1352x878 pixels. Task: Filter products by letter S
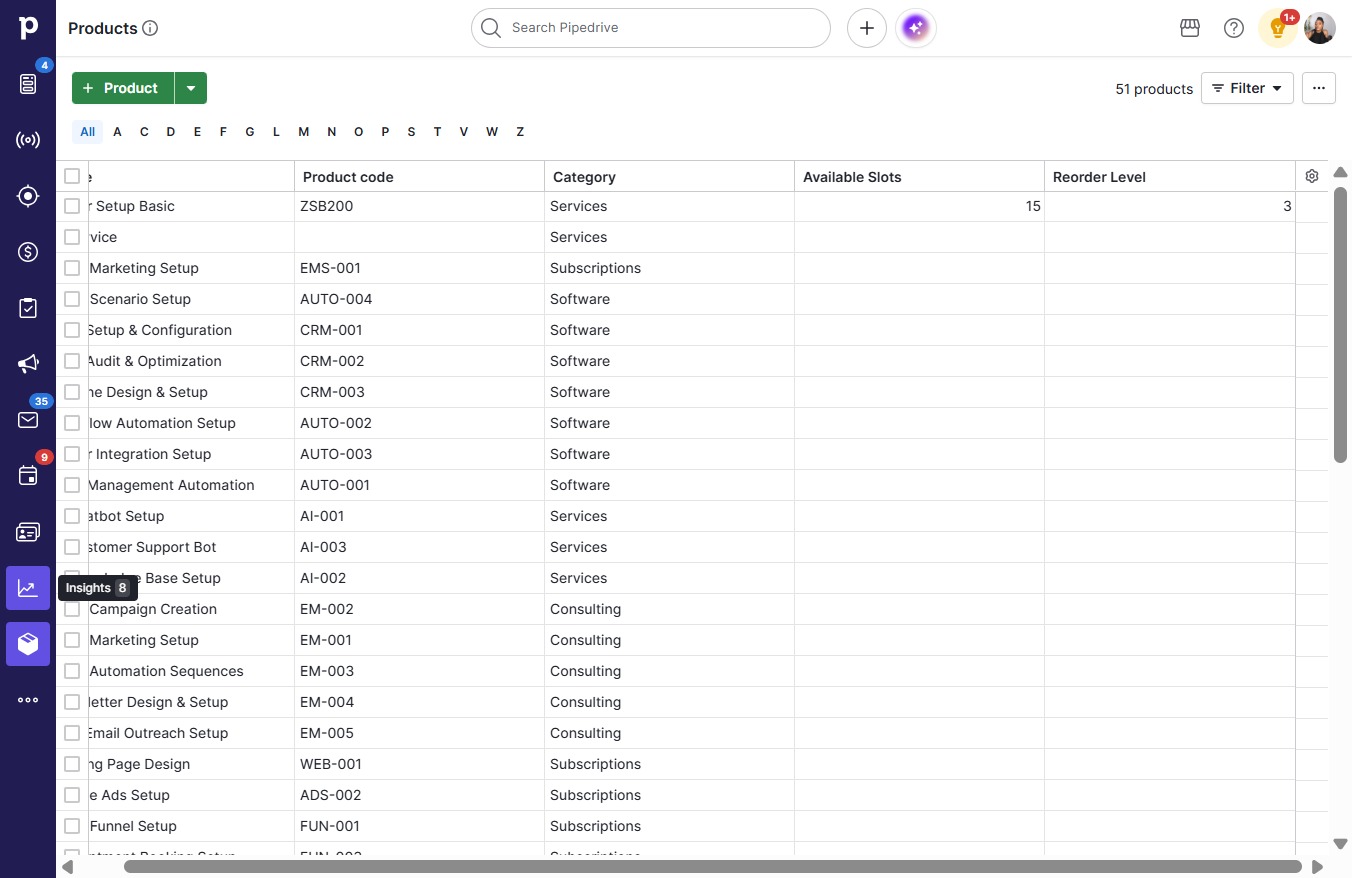[411, 132]
